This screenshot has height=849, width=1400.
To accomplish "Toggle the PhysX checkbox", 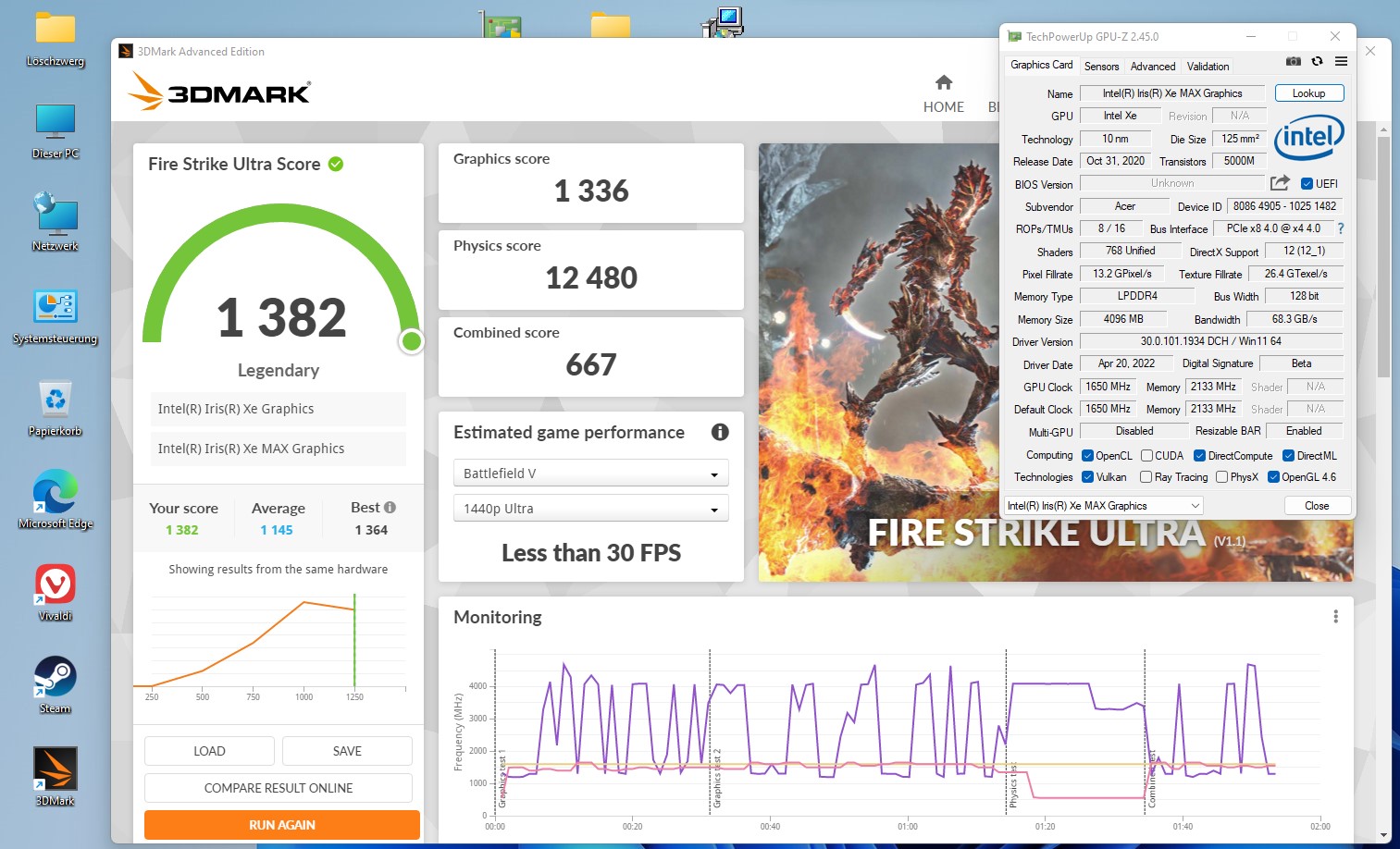I will (1221, 476).
